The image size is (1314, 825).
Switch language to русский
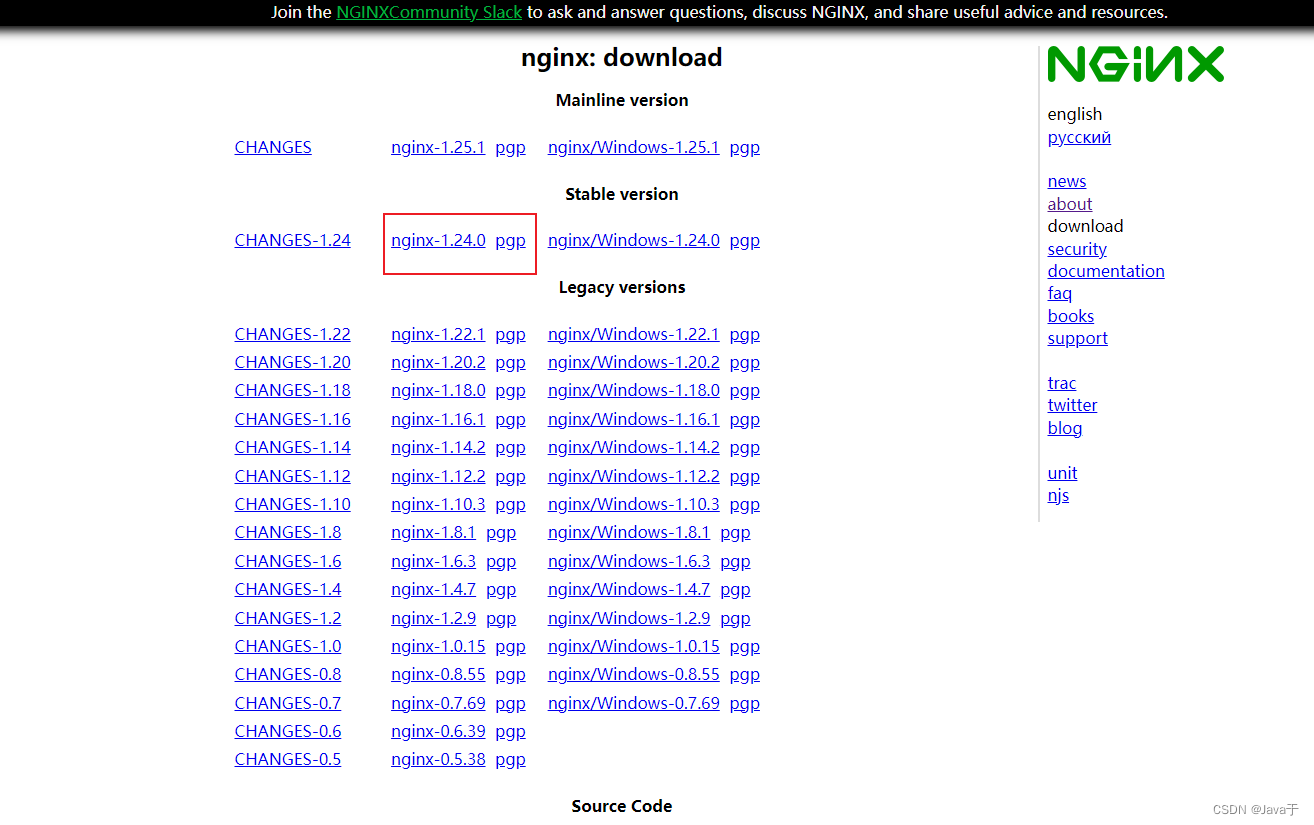[1079, 137]
